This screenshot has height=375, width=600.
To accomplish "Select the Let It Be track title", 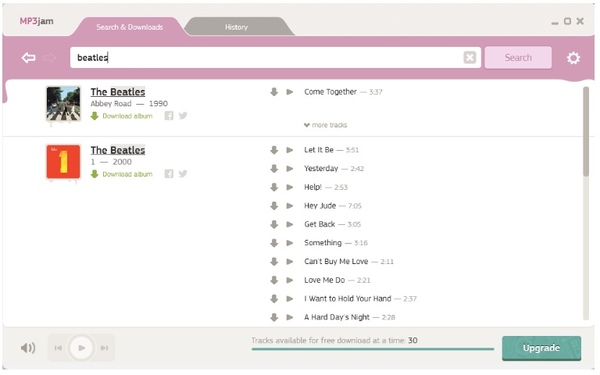I will [x=319, y=150].
